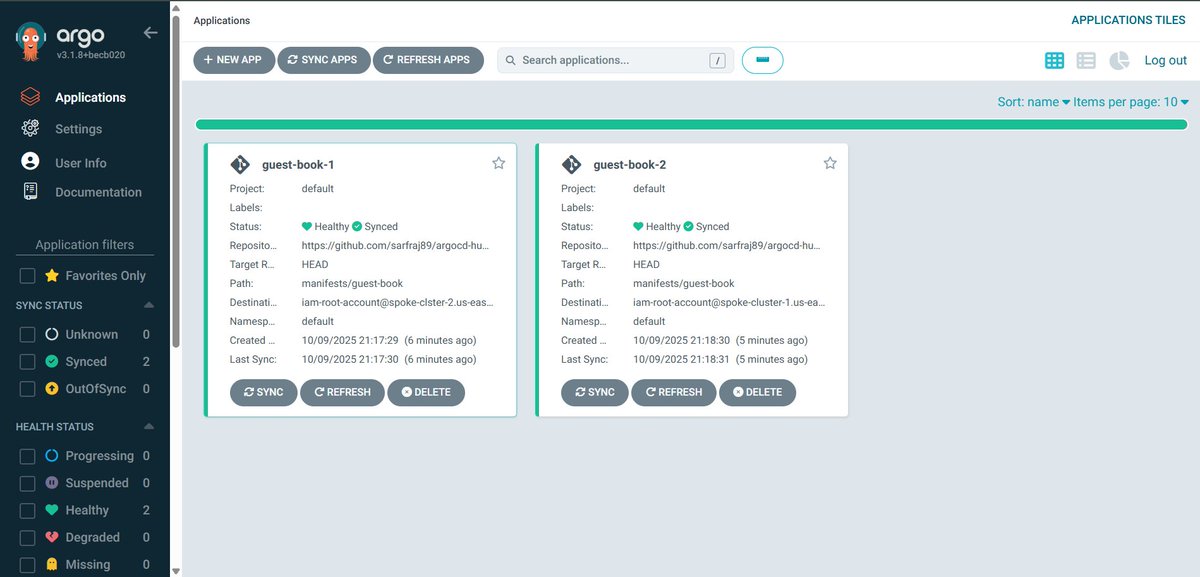Click the git icon on guest-book-1
The height and width of the screenshot is (577, 1200).
pyautogui.click(x=240, y=165)
